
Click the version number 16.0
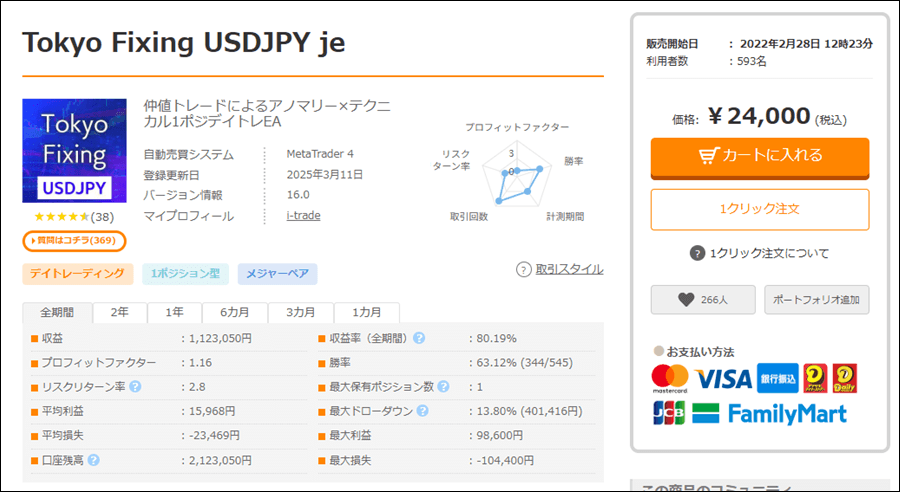298,195
